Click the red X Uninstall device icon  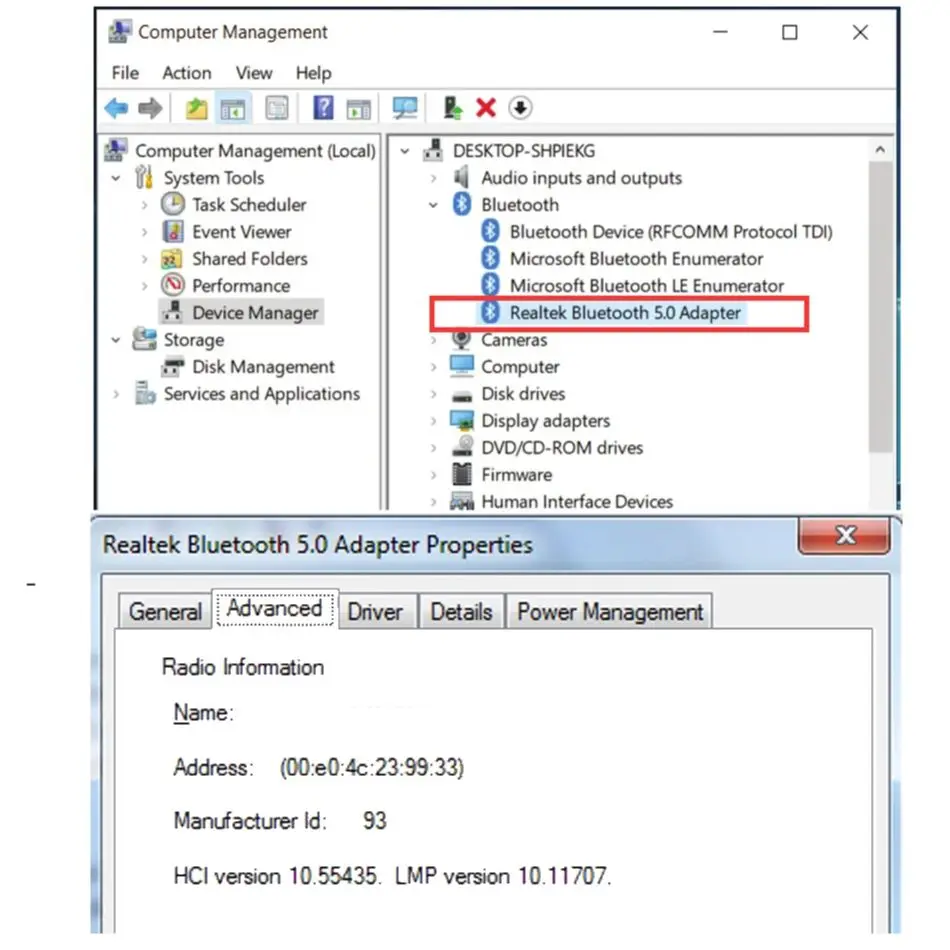(x=486, y=108)
